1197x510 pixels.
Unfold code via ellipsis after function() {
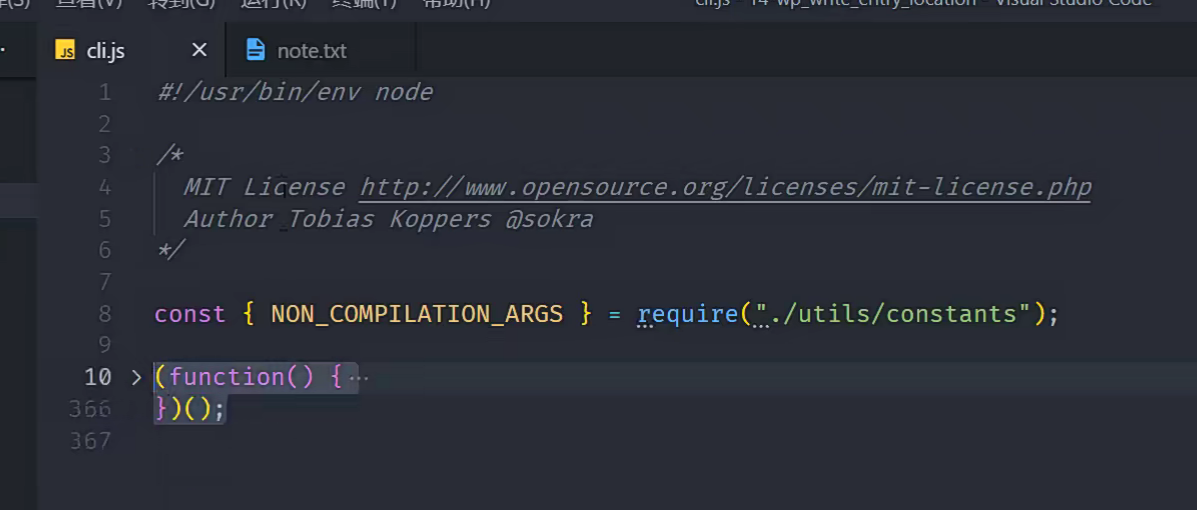tap(358, 378)
